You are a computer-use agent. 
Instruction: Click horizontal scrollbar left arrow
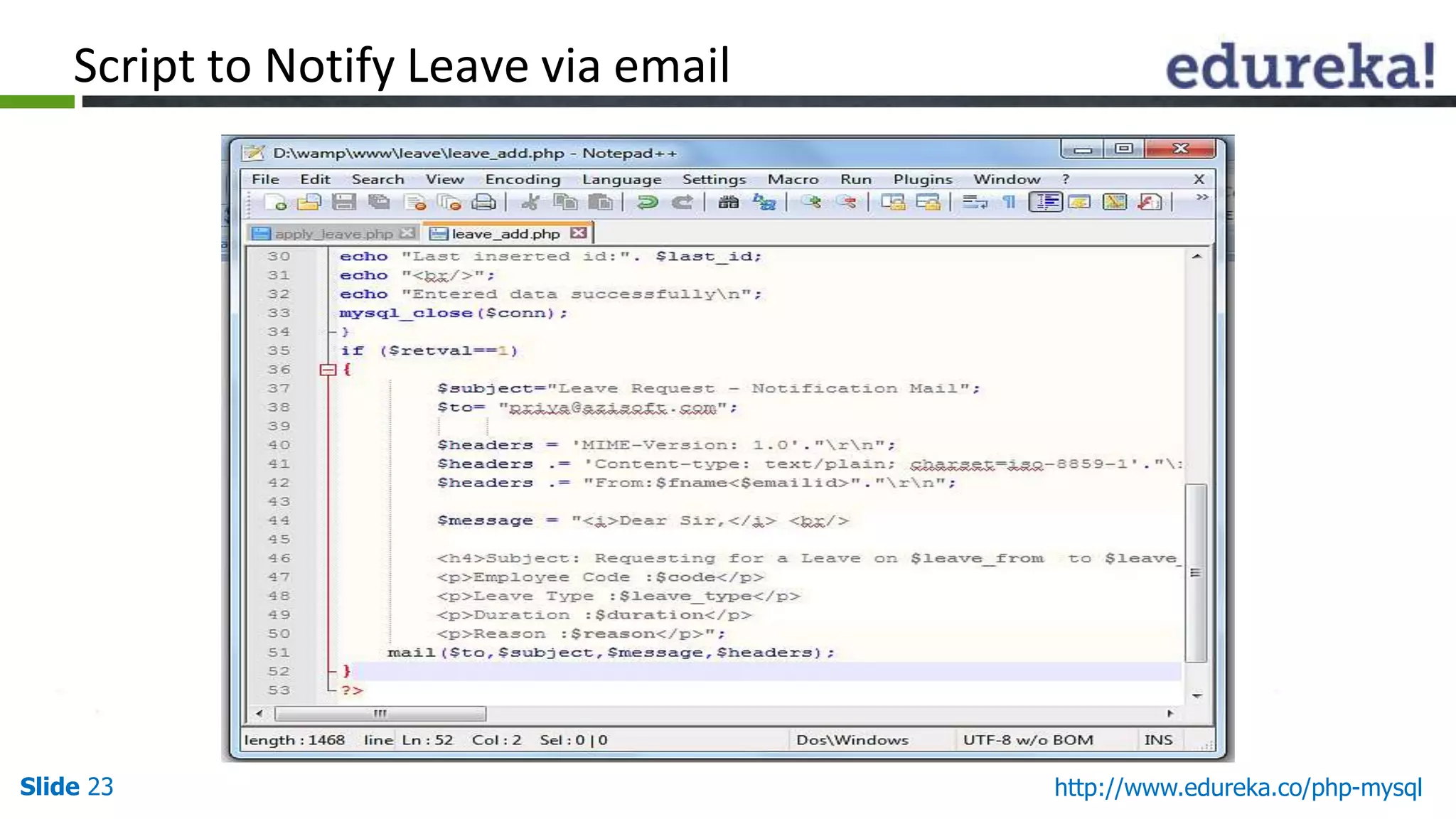coord(259,713)
